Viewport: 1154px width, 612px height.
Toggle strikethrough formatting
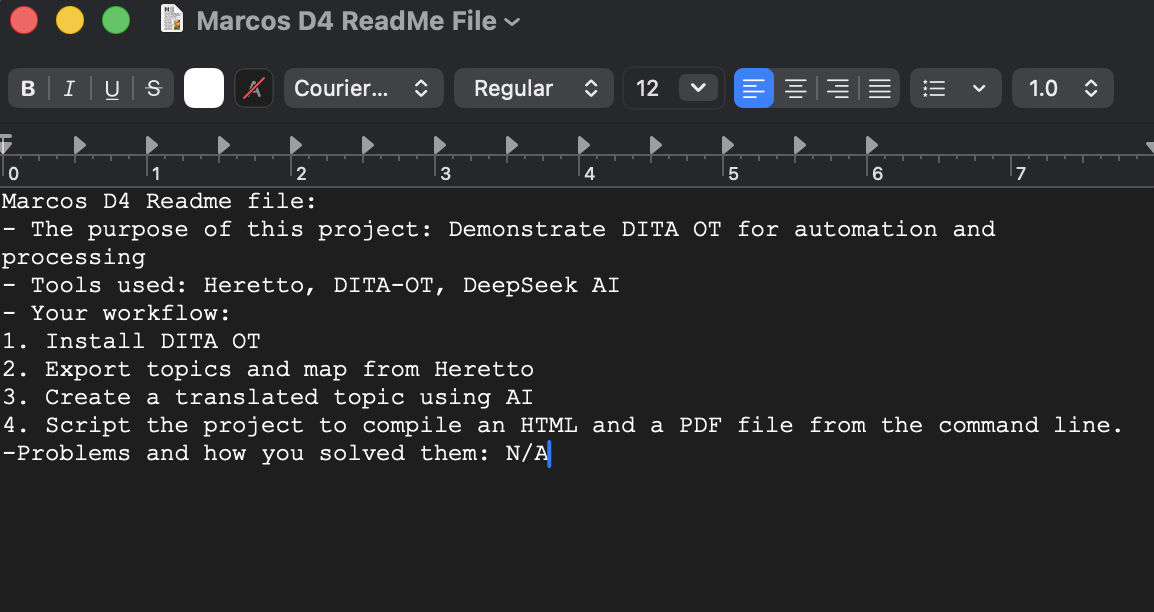coord(154,88)
